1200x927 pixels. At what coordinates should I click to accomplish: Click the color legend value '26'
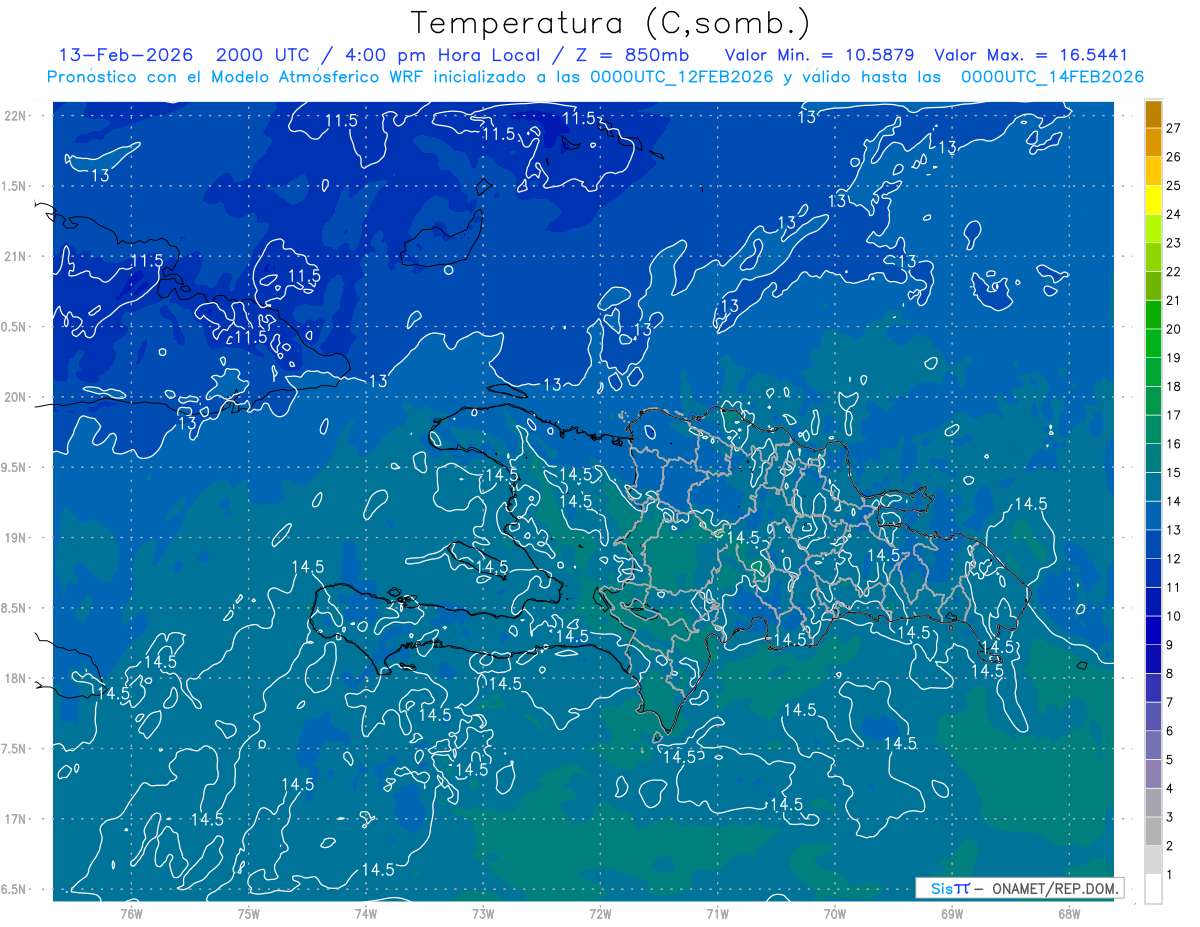click(x=1175, y=156)
